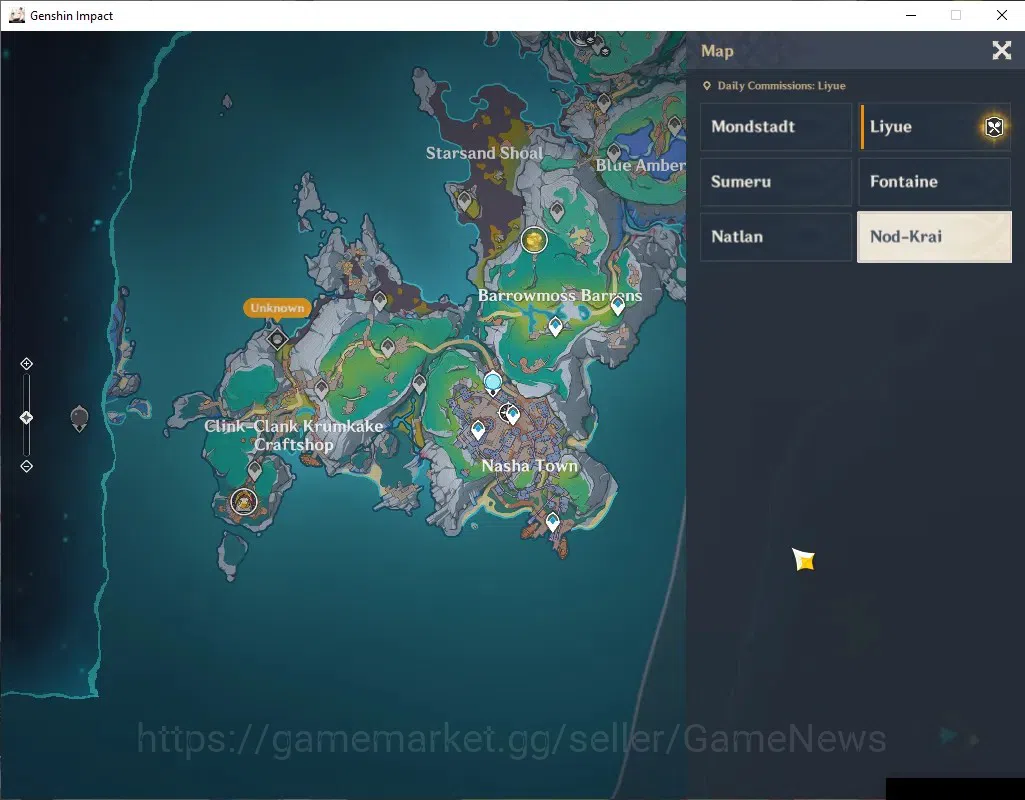Select the blue waypoint at Nasha Town's southern docks

(553, 522)
